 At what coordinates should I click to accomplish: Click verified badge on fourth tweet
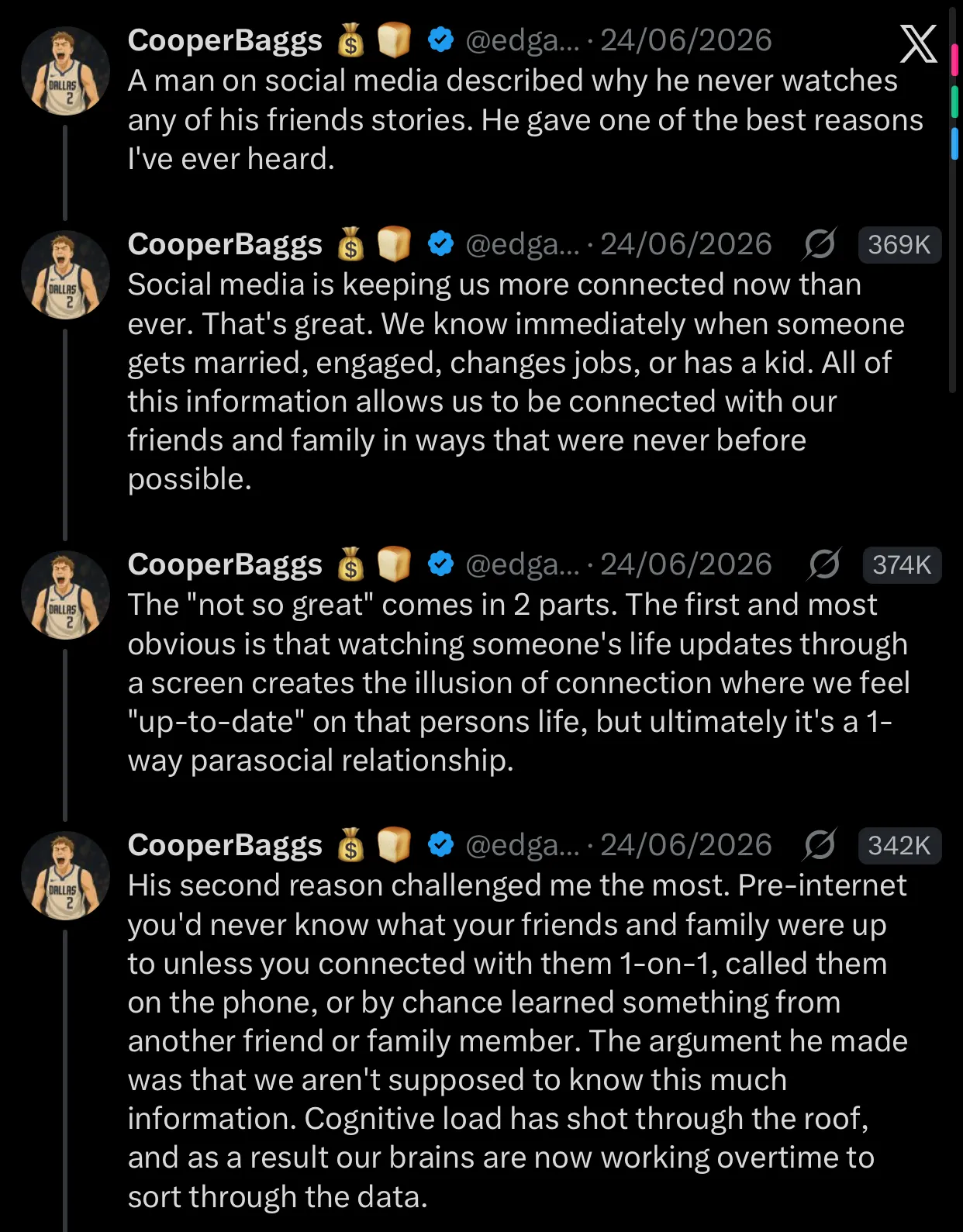click(x=440, y=844)
